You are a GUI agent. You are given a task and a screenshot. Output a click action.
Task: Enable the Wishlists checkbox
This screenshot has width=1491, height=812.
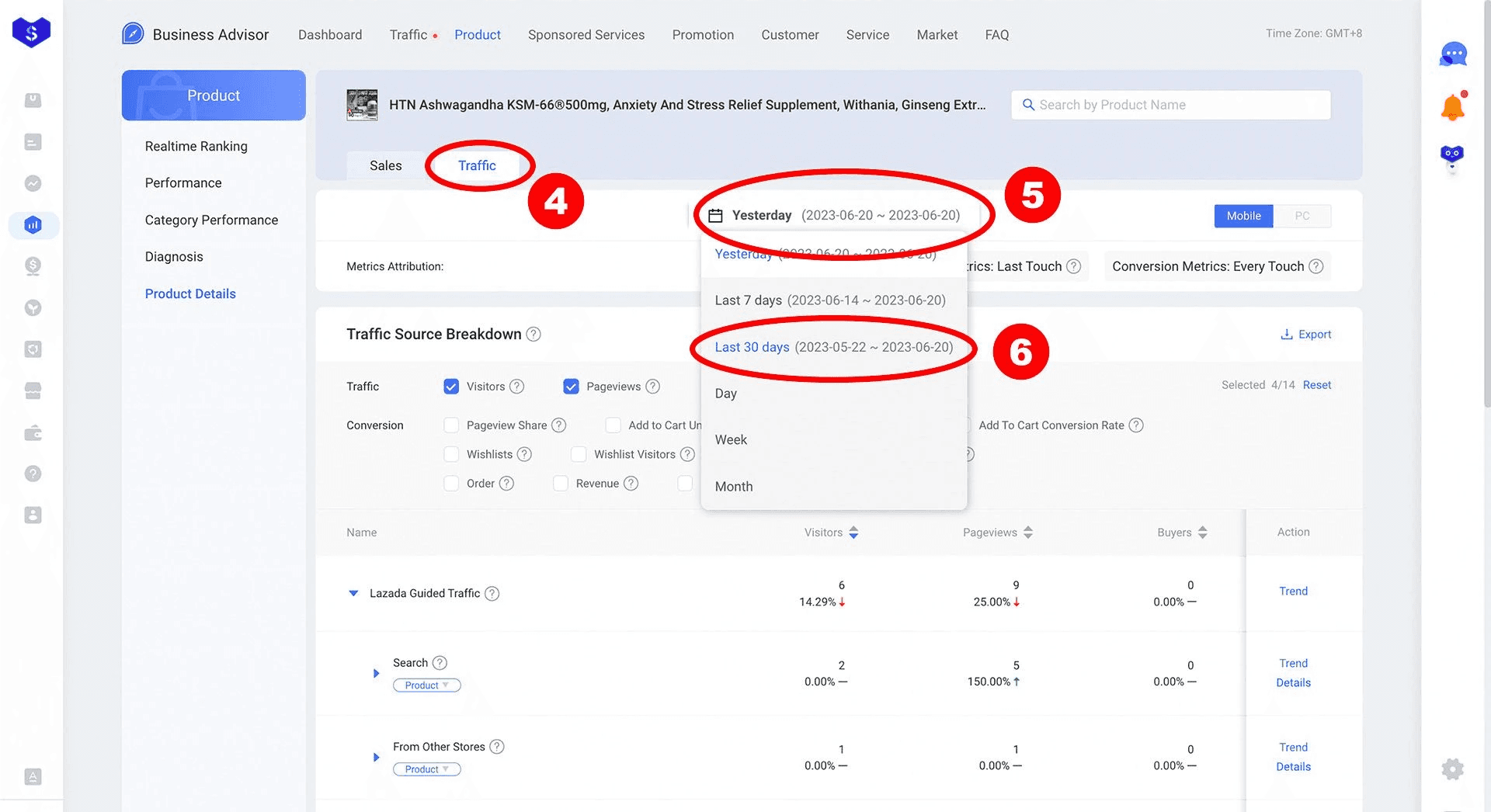(451, 454)
